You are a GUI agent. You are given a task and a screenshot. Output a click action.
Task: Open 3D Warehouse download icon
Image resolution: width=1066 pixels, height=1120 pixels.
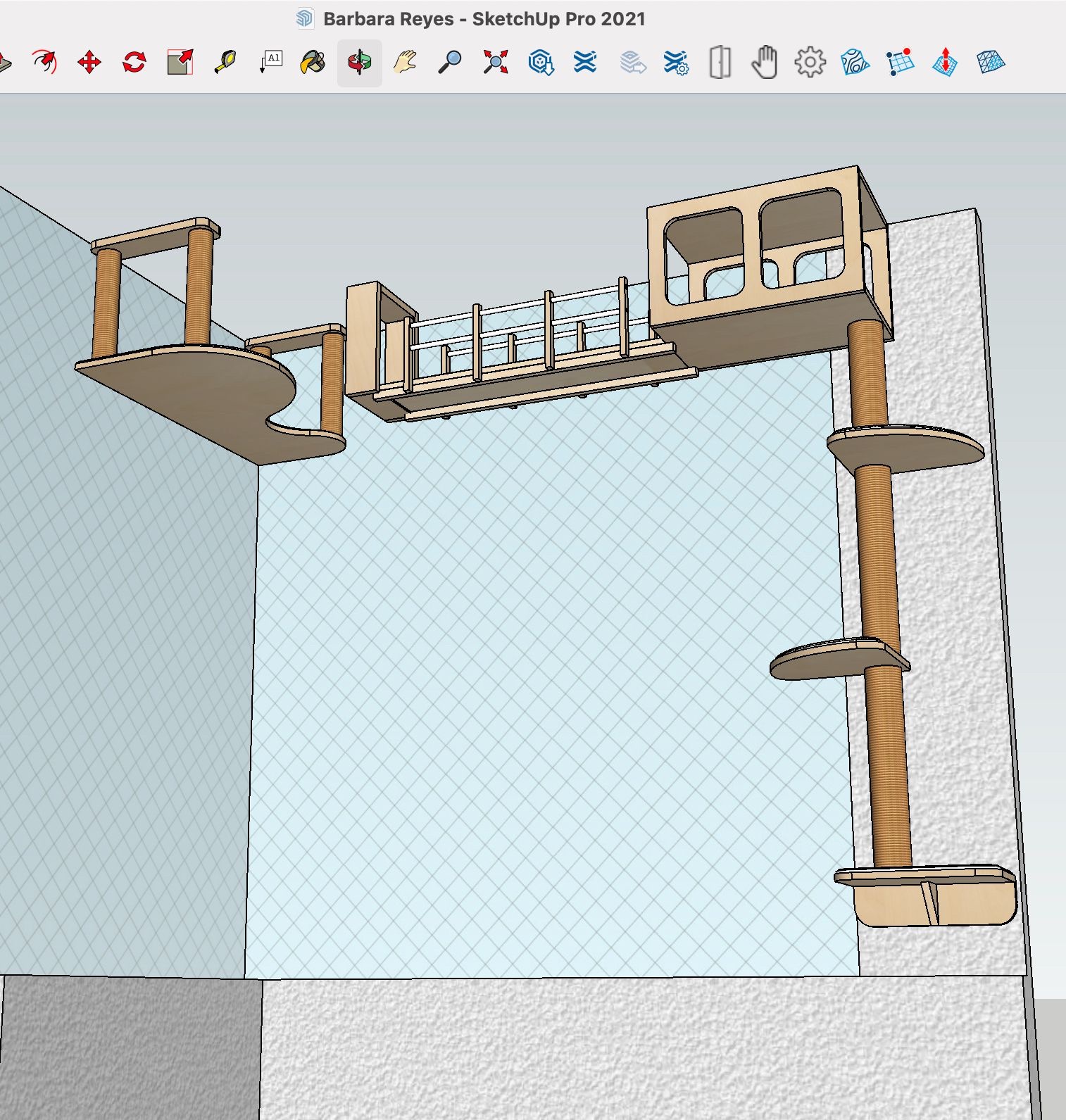541,62
